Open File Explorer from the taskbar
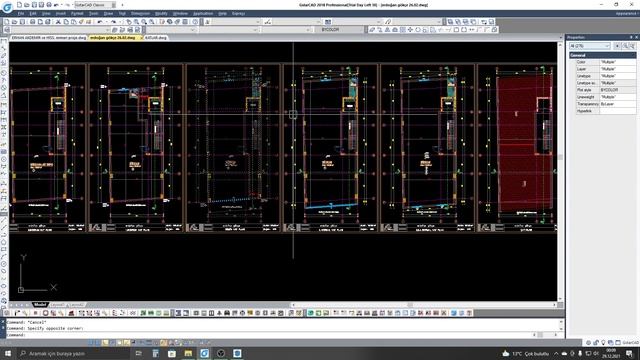This screenshot has width=640, height=360. tap(188, 353)
